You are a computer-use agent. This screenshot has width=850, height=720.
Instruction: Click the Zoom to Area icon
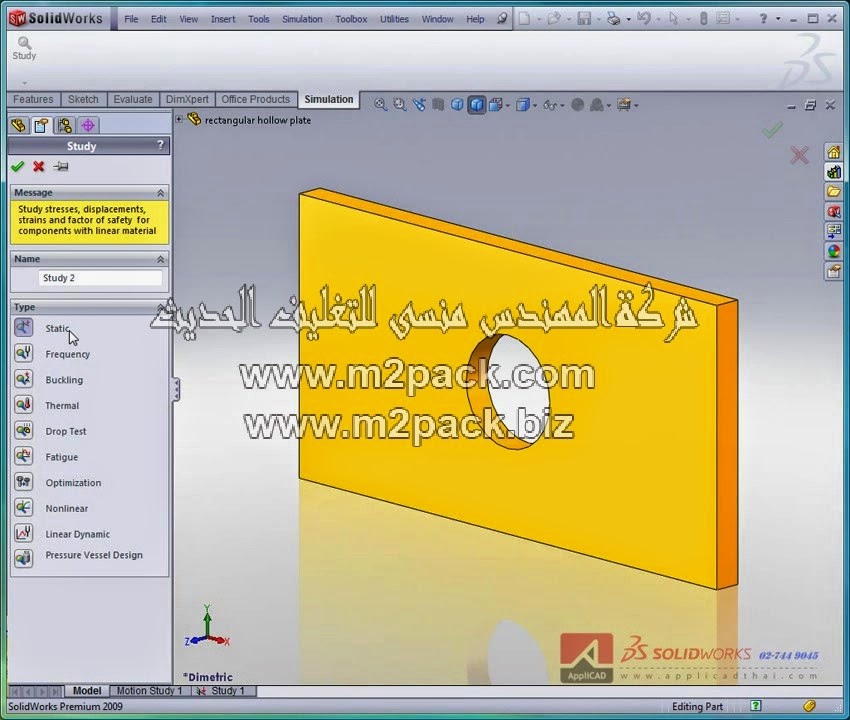400,105
